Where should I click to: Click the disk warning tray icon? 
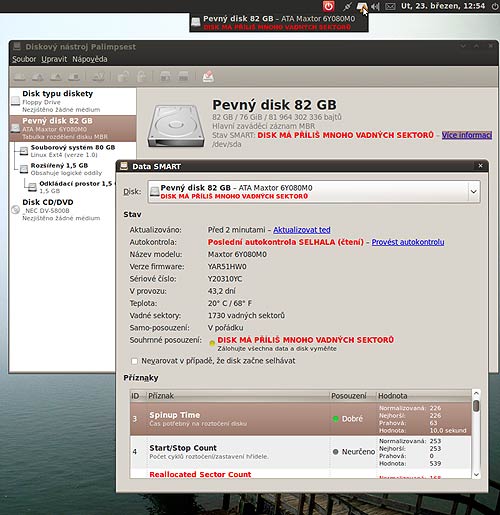[x=361, y=6]
